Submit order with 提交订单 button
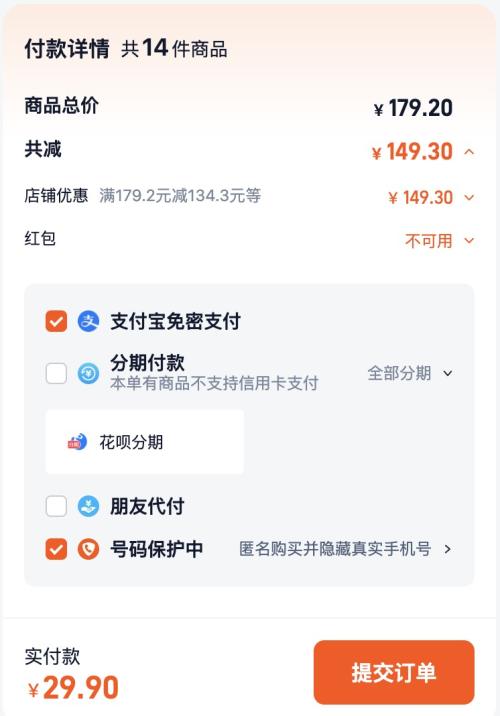The image size is (500, 716). (x=394, y=672)
